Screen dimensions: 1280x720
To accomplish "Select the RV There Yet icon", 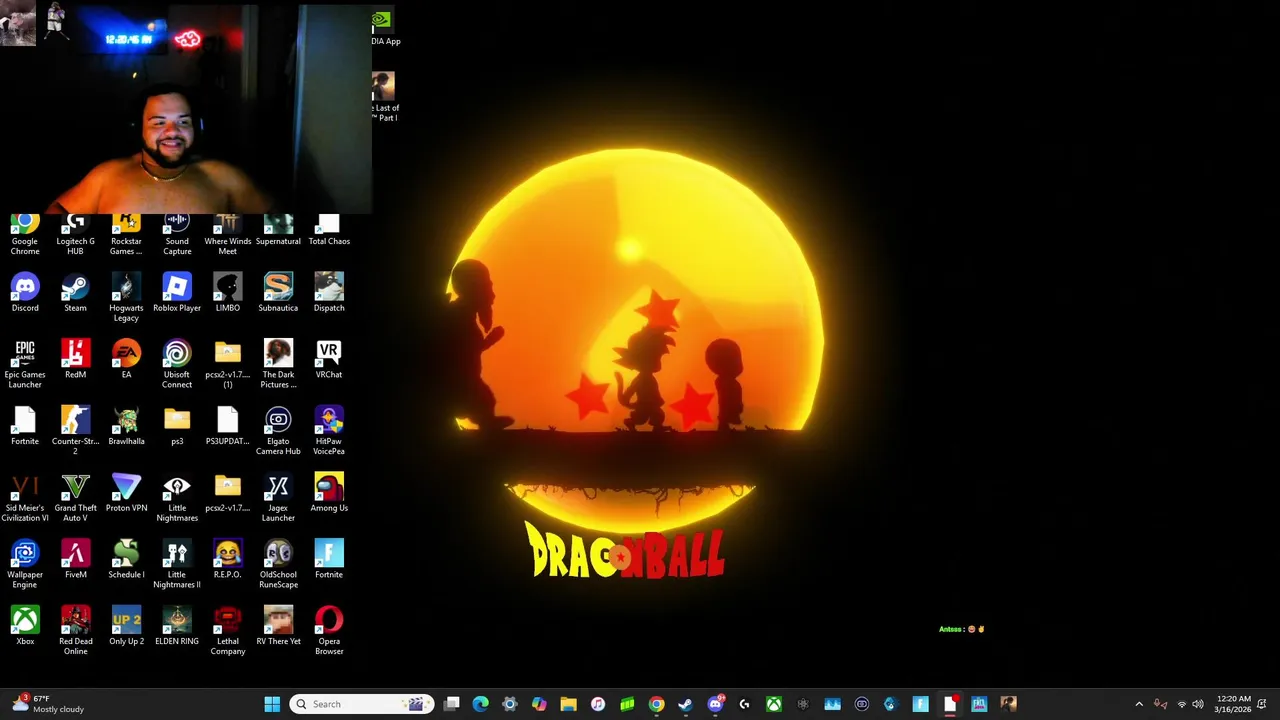I will [278, 627].
